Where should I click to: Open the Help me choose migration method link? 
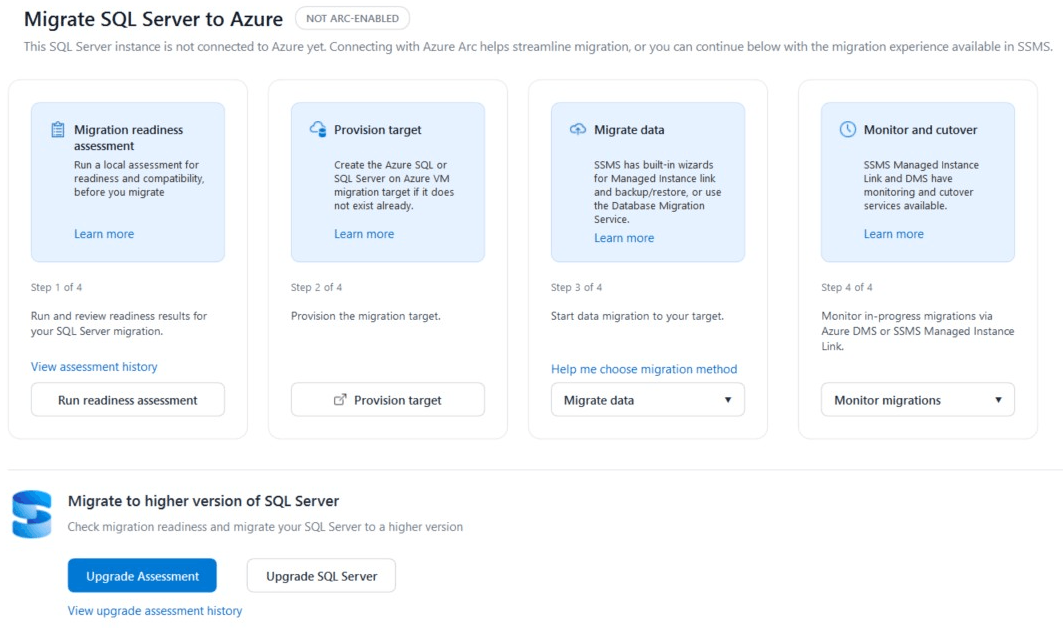644,369
